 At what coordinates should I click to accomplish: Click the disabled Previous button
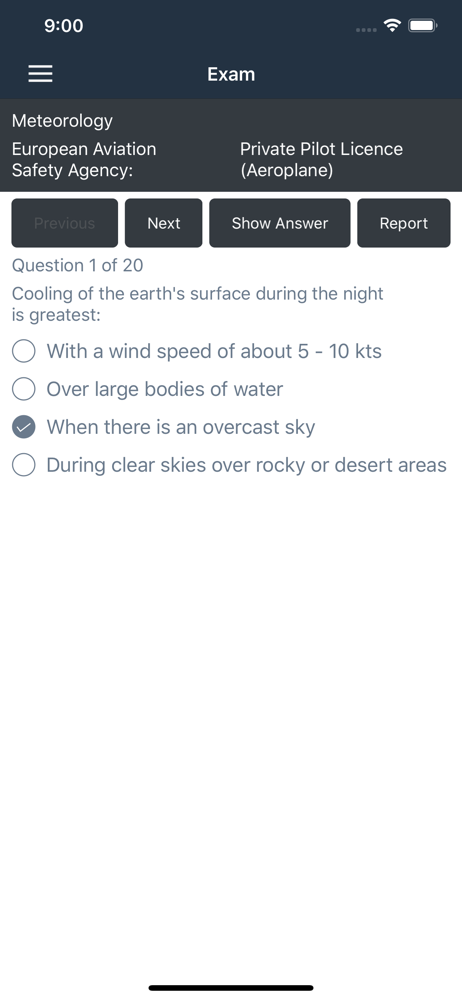(x=64, y=223)
